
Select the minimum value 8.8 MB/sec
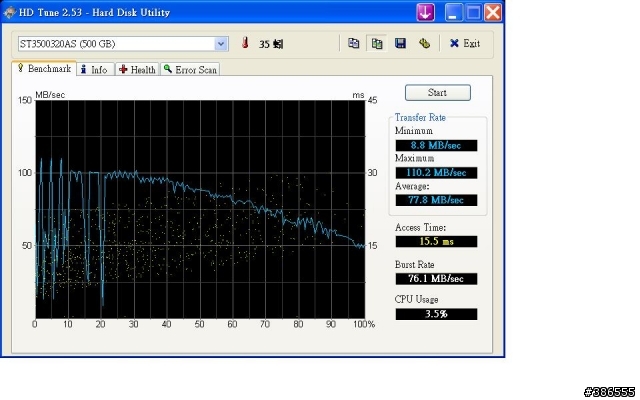[x=436, y=145]
